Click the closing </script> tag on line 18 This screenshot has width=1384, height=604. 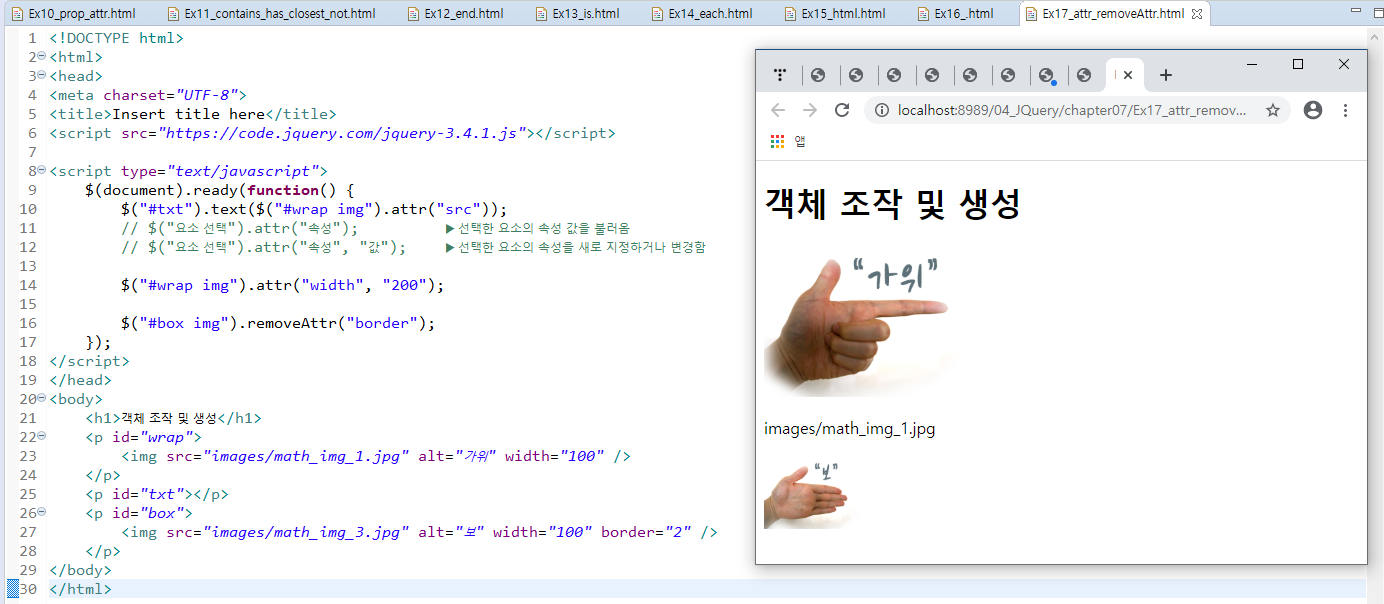pos(89,361)
